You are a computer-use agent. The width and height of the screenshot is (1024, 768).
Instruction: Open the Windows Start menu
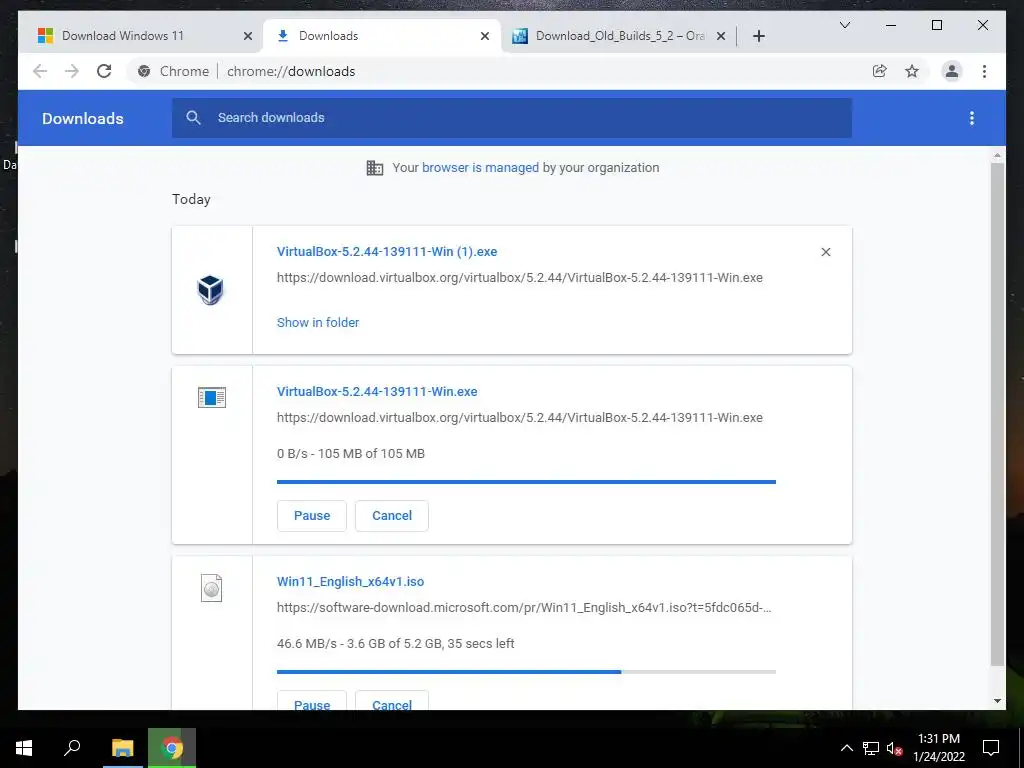24,748
